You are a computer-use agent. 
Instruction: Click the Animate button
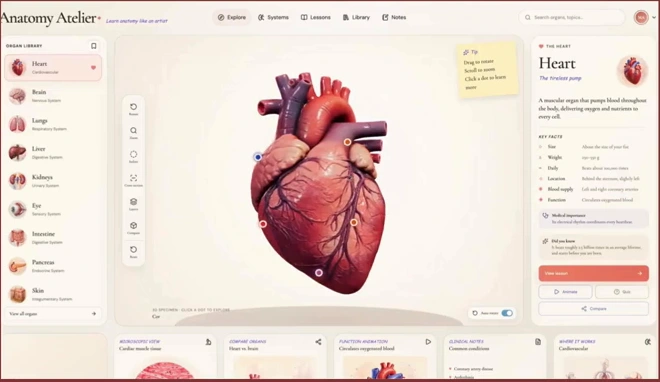(x=565, y=292)
